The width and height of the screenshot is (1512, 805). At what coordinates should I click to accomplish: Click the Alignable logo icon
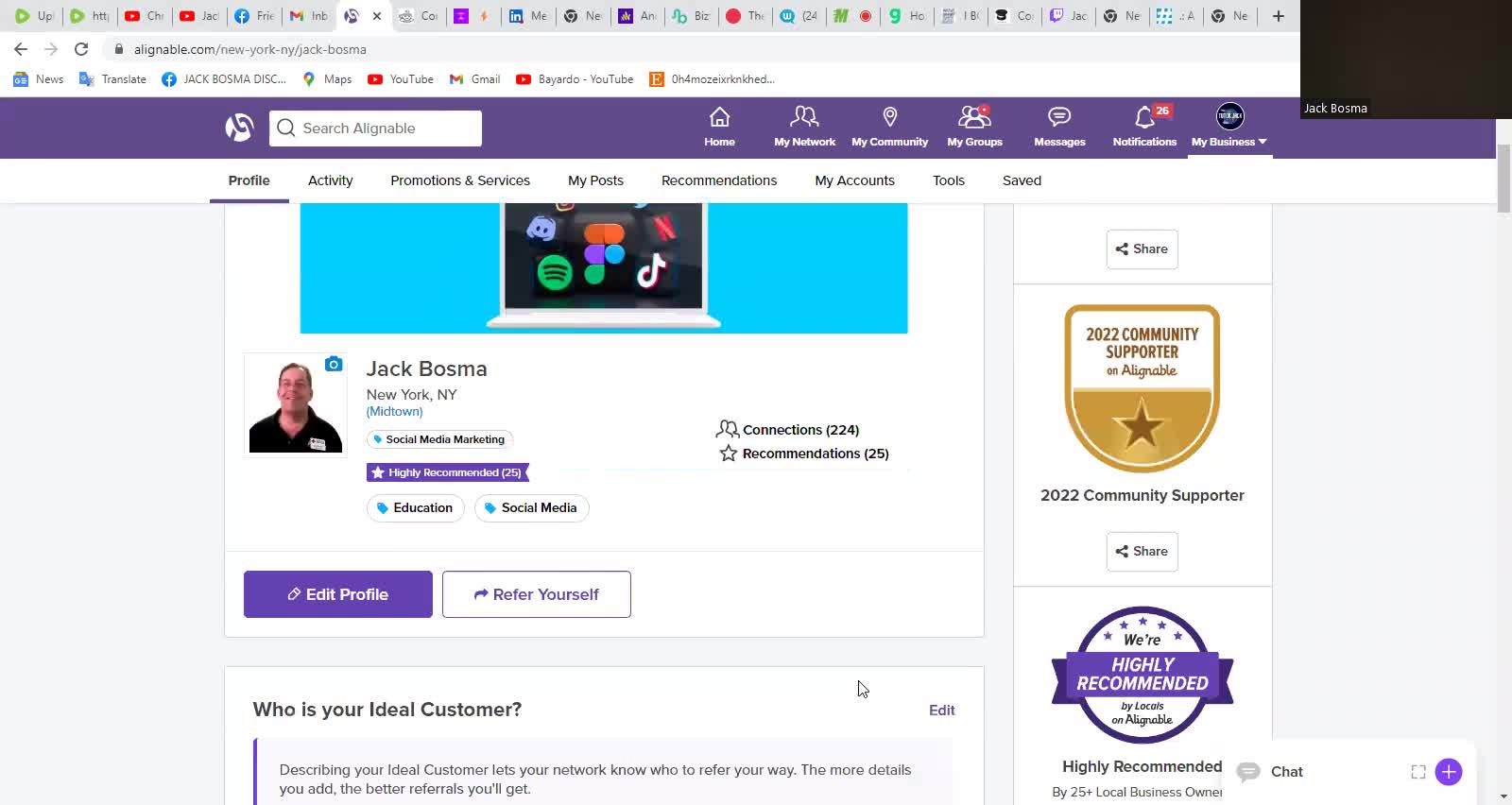click(239, 128)
